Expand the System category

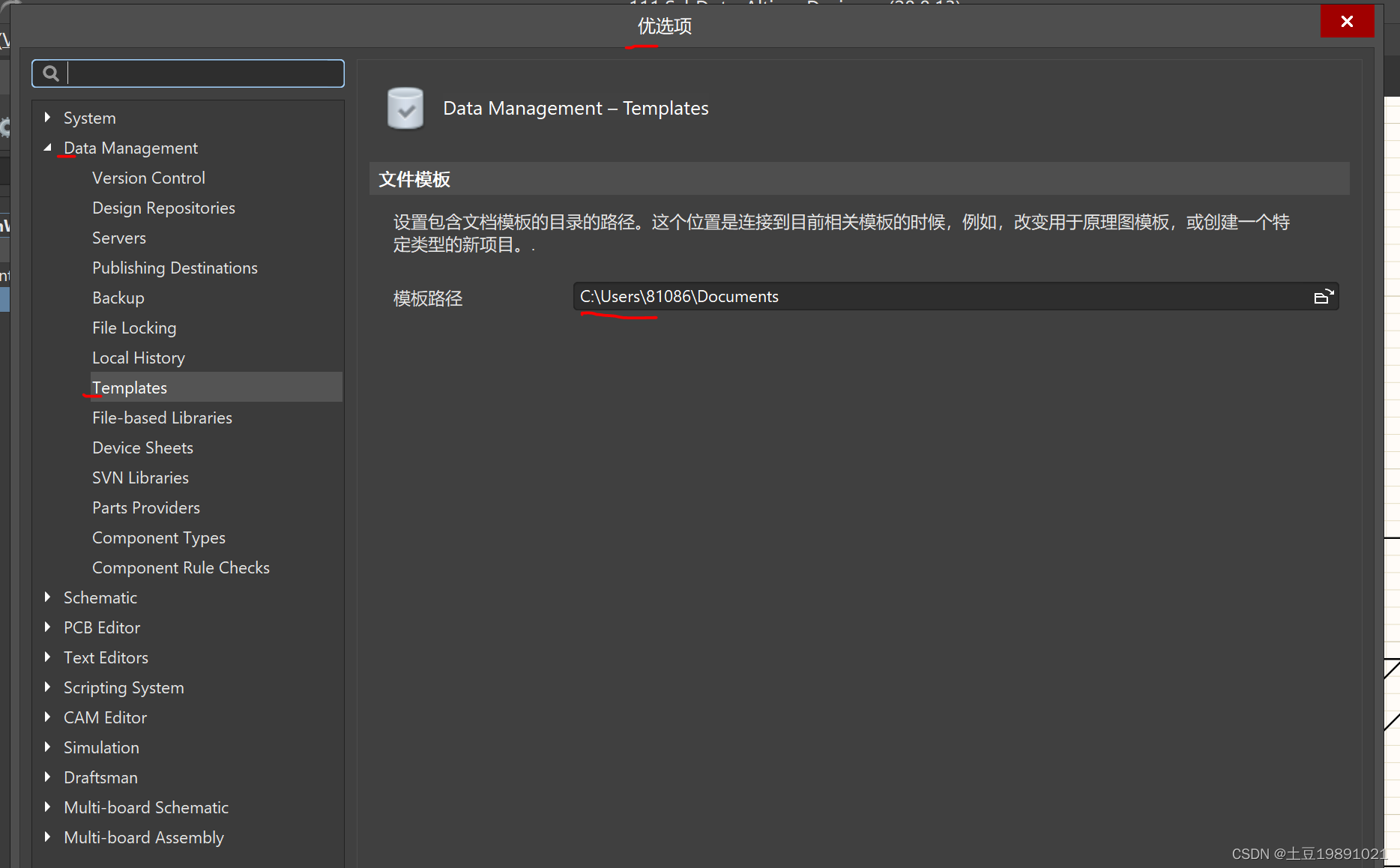pos(48,118)
